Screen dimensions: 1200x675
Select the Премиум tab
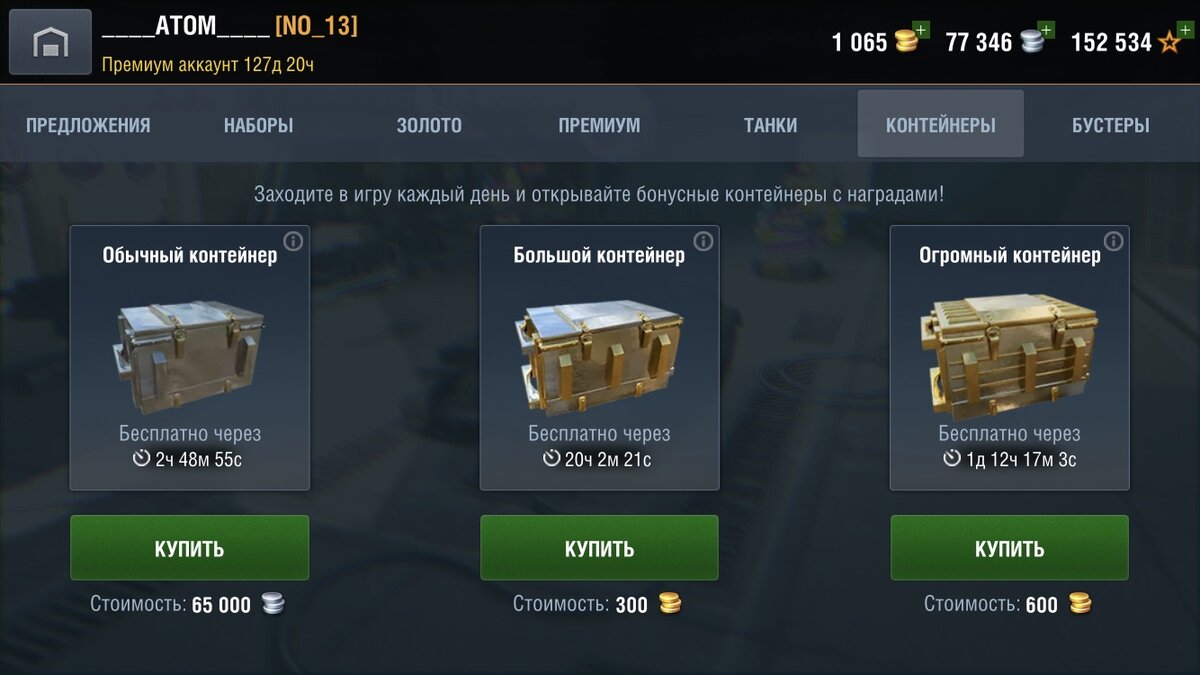(x=599, y=125)
